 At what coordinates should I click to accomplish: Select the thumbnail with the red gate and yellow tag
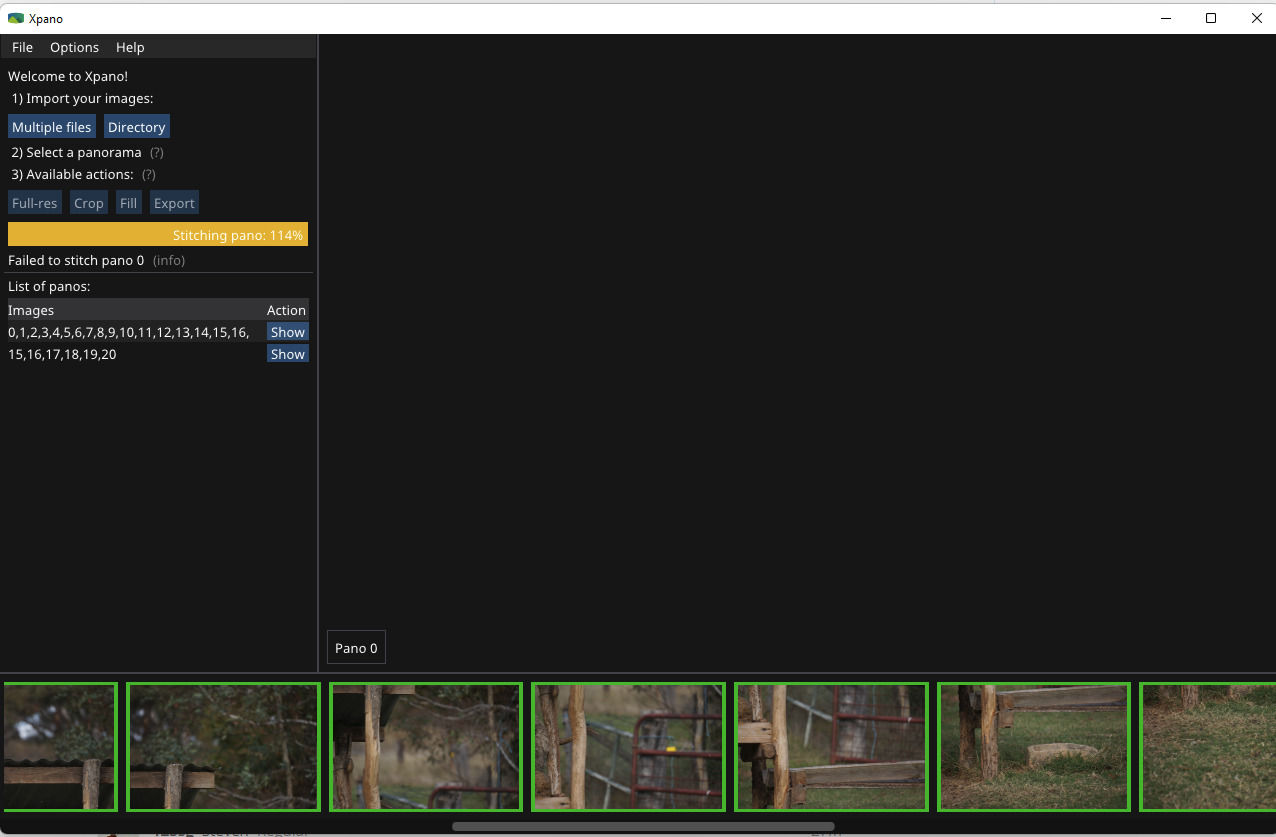click(628, 746)
